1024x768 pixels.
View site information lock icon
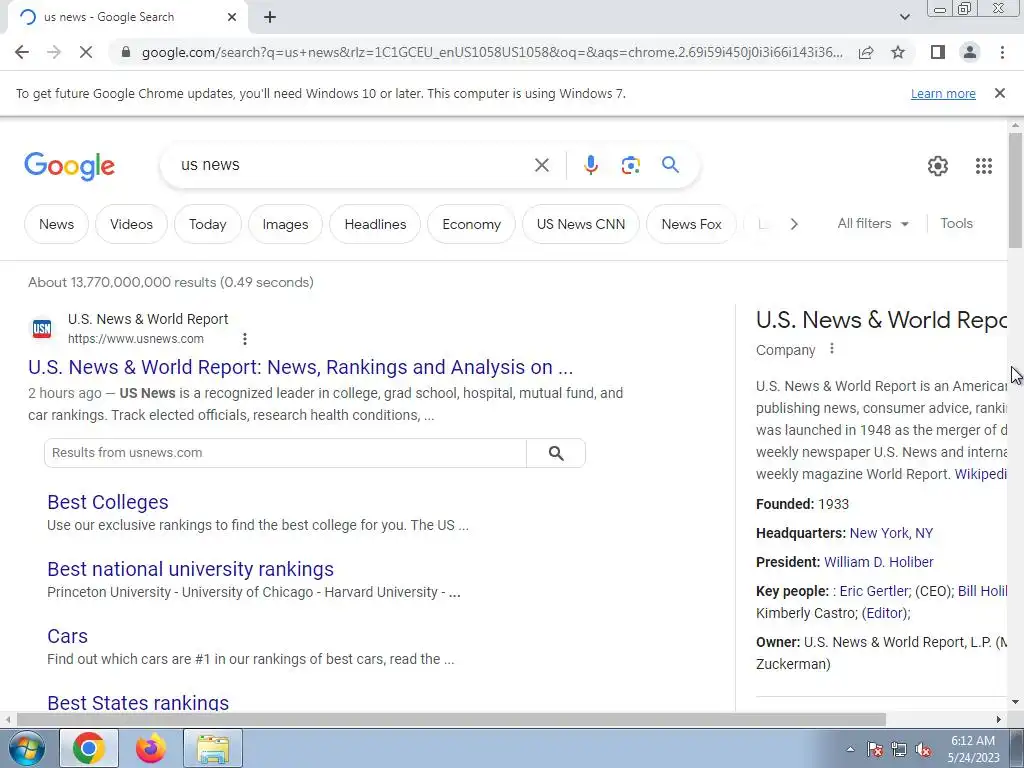click(x=126, y=52)
